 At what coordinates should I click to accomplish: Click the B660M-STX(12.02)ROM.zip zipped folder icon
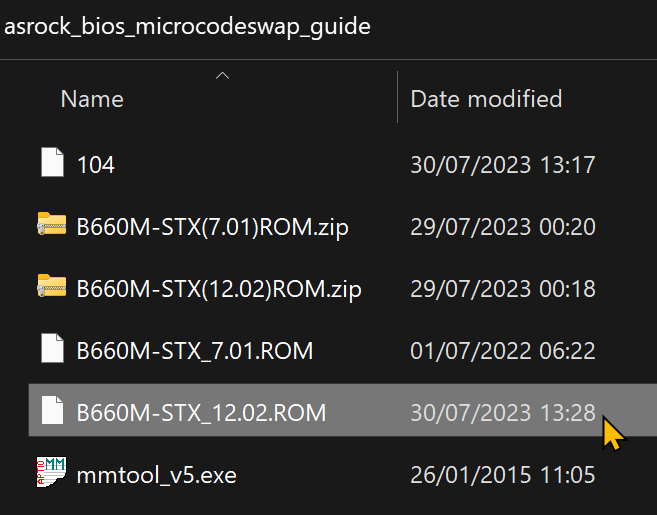tap(51, 288)
